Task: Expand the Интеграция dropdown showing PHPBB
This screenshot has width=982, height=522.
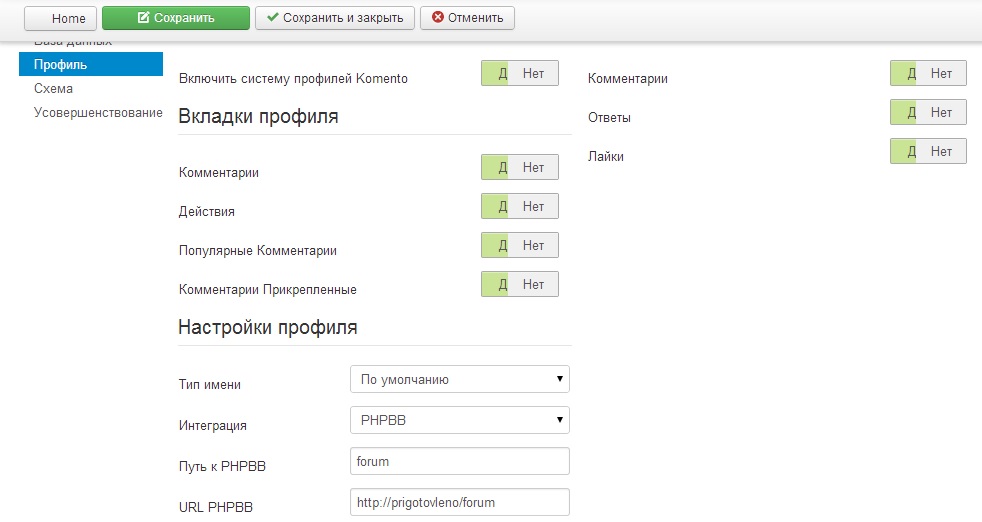Action: [x=459, y=420]
